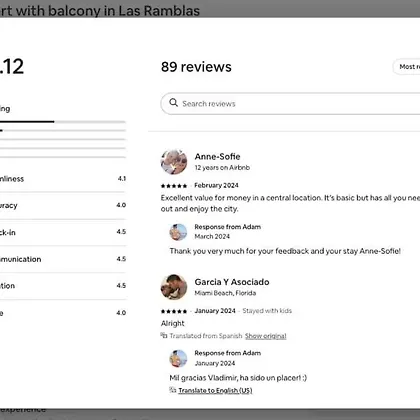
Task: Select the Cleanliness 4.1 rating row
Action: click(x=63, y=179)
